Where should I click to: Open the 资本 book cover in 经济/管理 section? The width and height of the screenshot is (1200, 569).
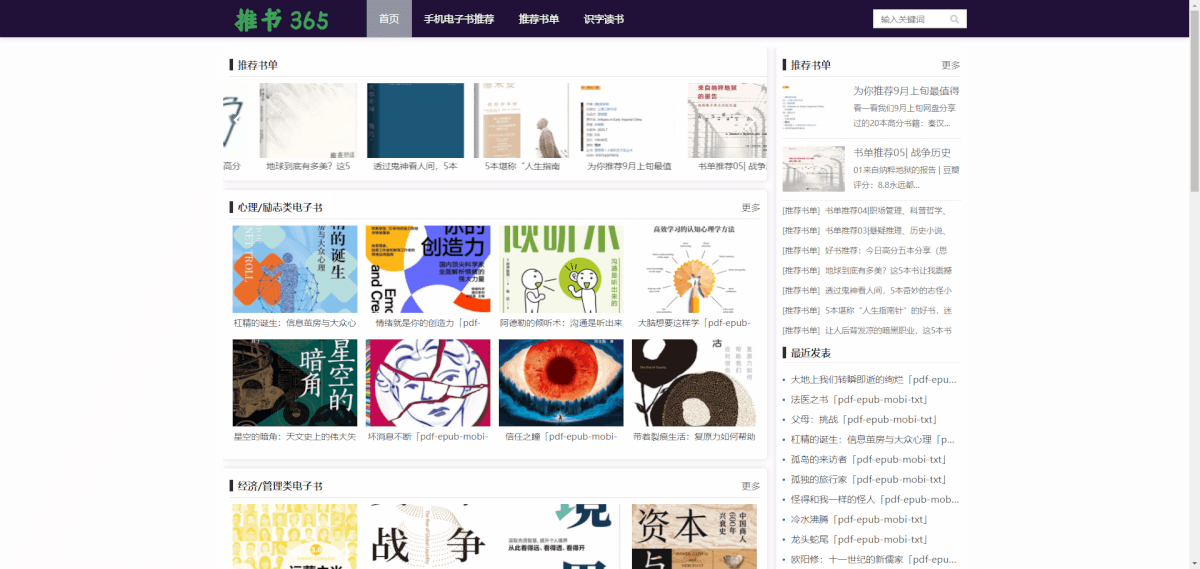pos(694,536)
